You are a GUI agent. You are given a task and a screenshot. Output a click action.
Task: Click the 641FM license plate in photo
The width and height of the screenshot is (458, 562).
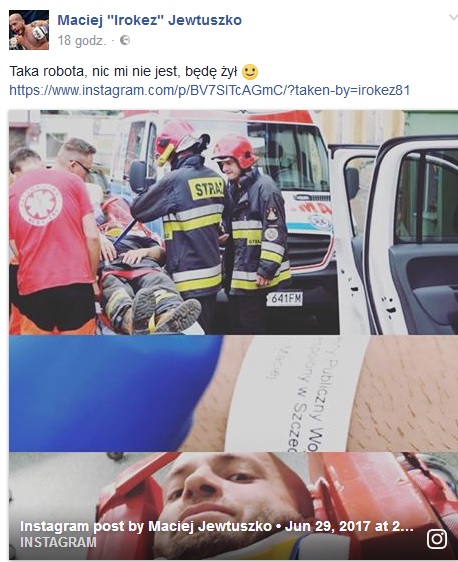point(285,298)
